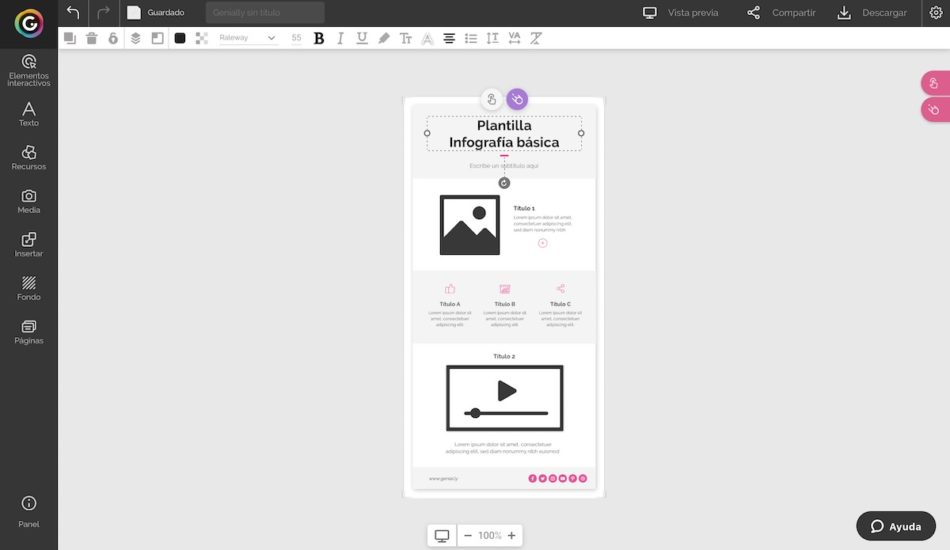Image resolution: width=950 pixels, height=550 pixels.
Task: Toggle underline formatting
Action: 362,38
